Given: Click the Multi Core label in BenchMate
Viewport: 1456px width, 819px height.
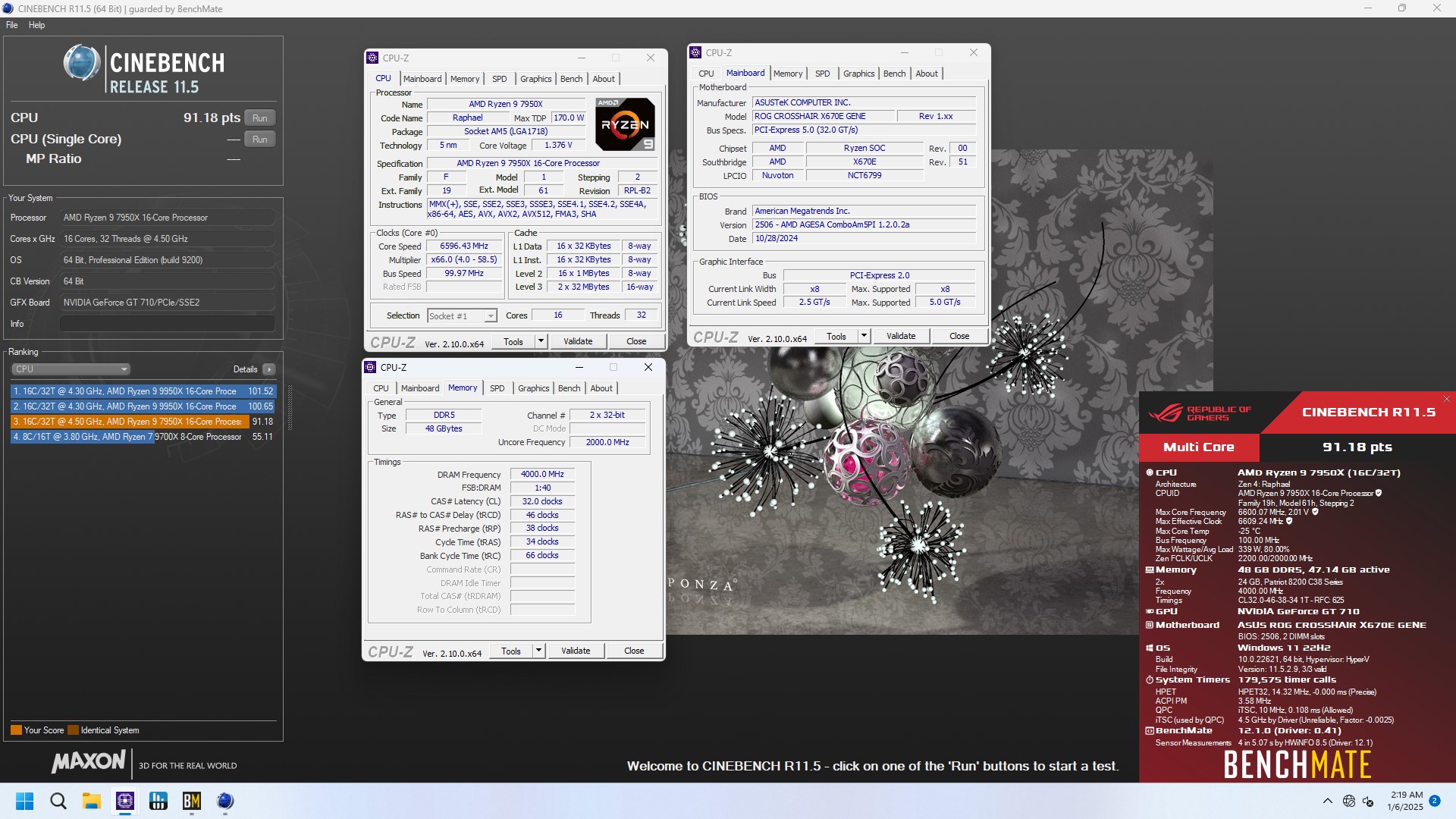Looking at the screenshot, I should click(1199, 447).
